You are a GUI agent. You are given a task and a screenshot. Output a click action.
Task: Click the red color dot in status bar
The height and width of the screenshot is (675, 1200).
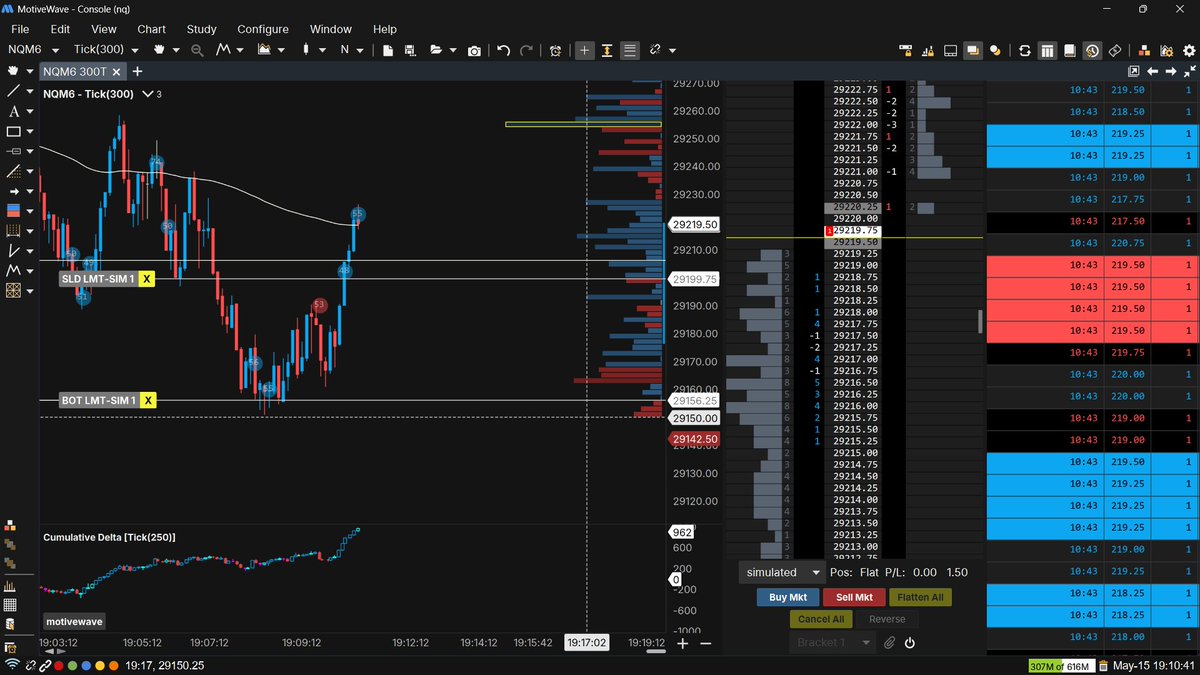(59, 665)
